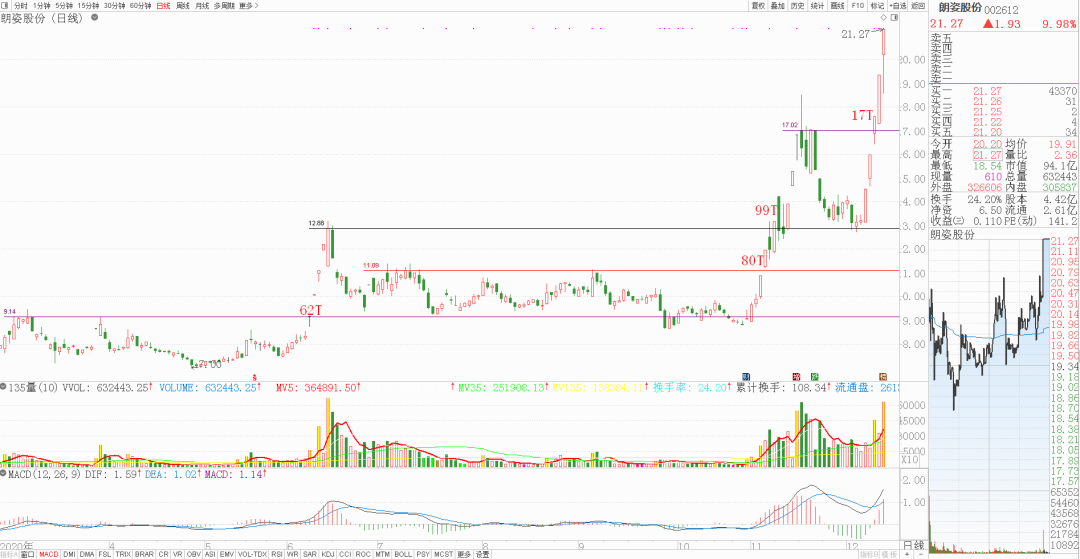This screenshot has width=1080, height=559.
Task: Select the 1分钟 period
Action: coord(43,6)
